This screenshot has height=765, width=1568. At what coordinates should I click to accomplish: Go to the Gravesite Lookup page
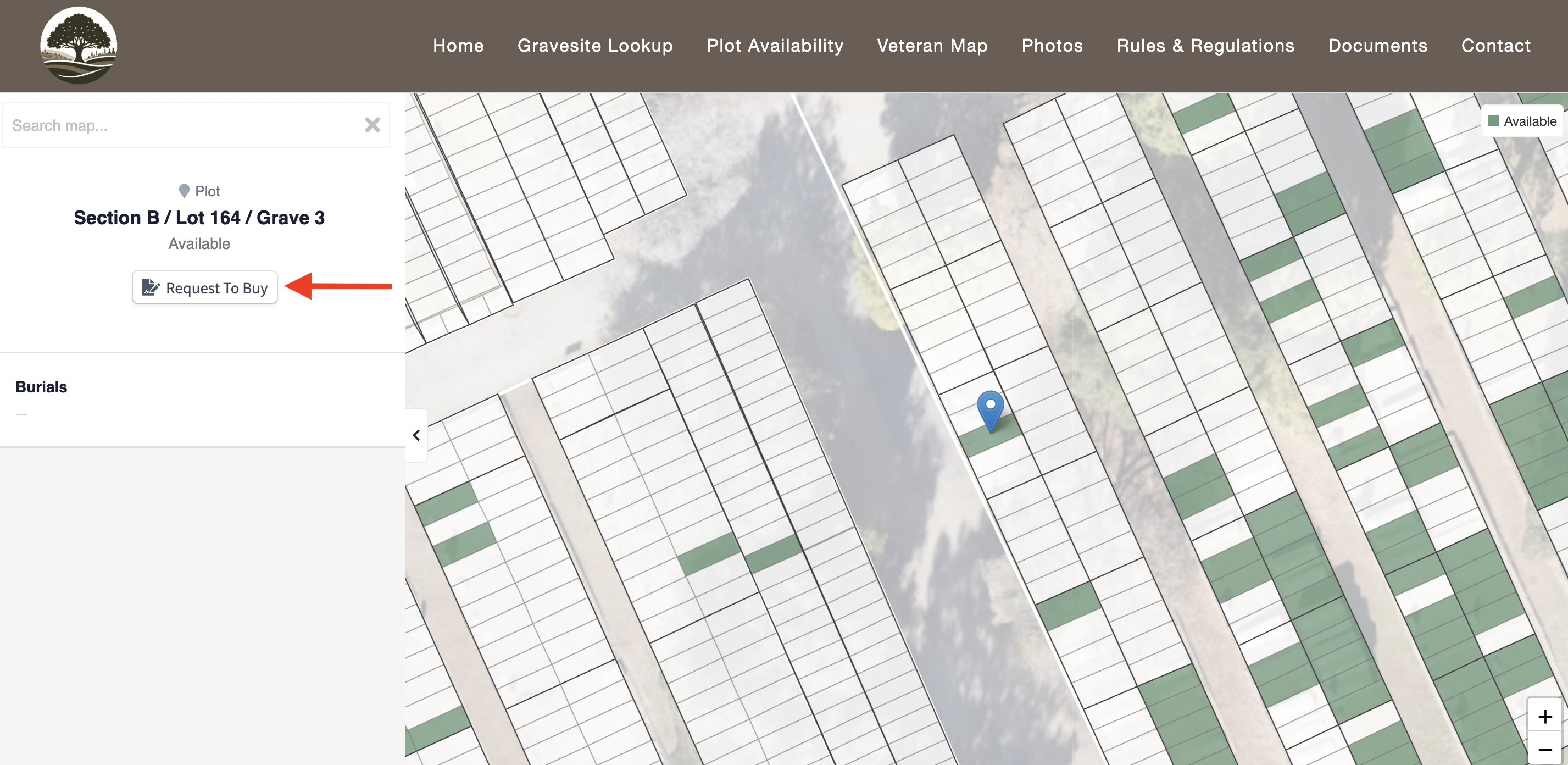(x=594, y=46)
